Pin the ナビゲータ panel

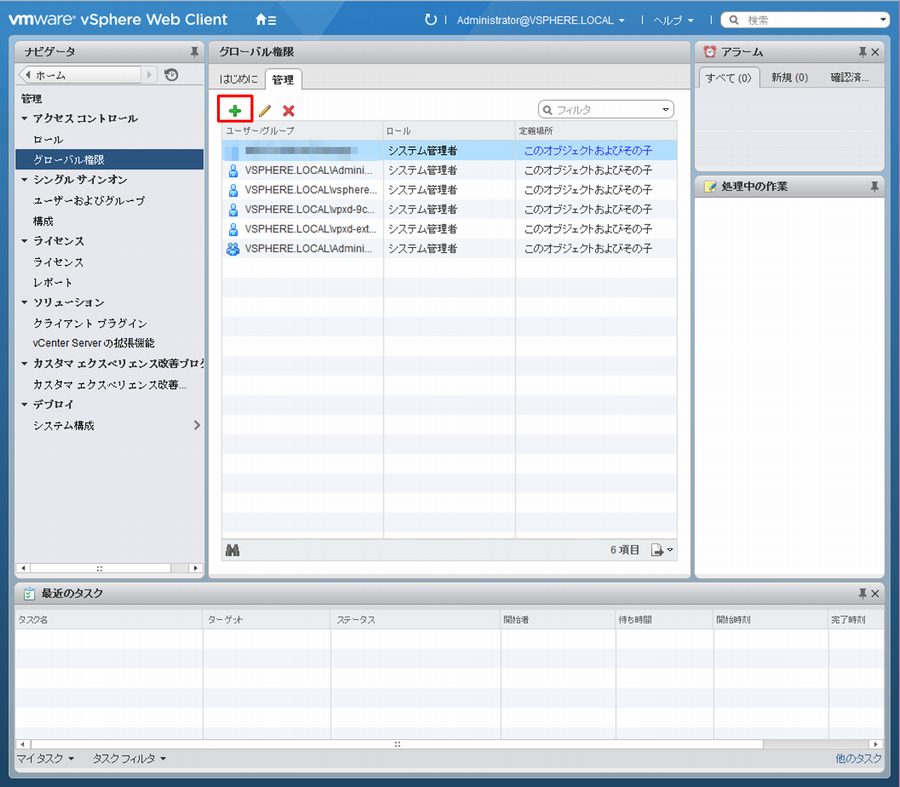194,52
